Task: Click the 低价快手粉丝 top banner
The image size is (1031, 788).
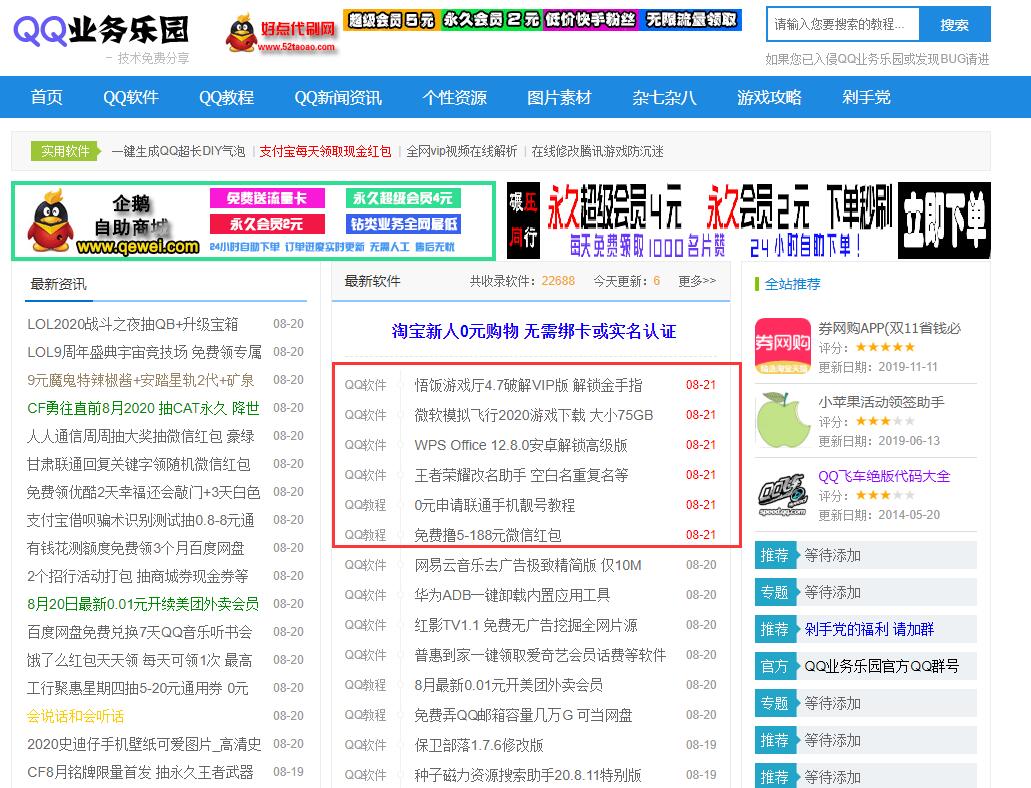Action: pyautogui.click(x=590, y=20)
